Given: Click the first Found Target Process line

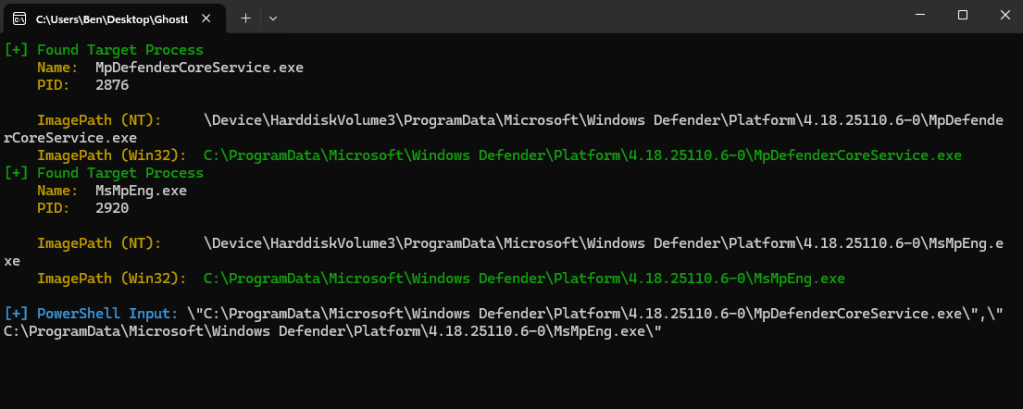Looking at the screenshot, I should [104, 49].
